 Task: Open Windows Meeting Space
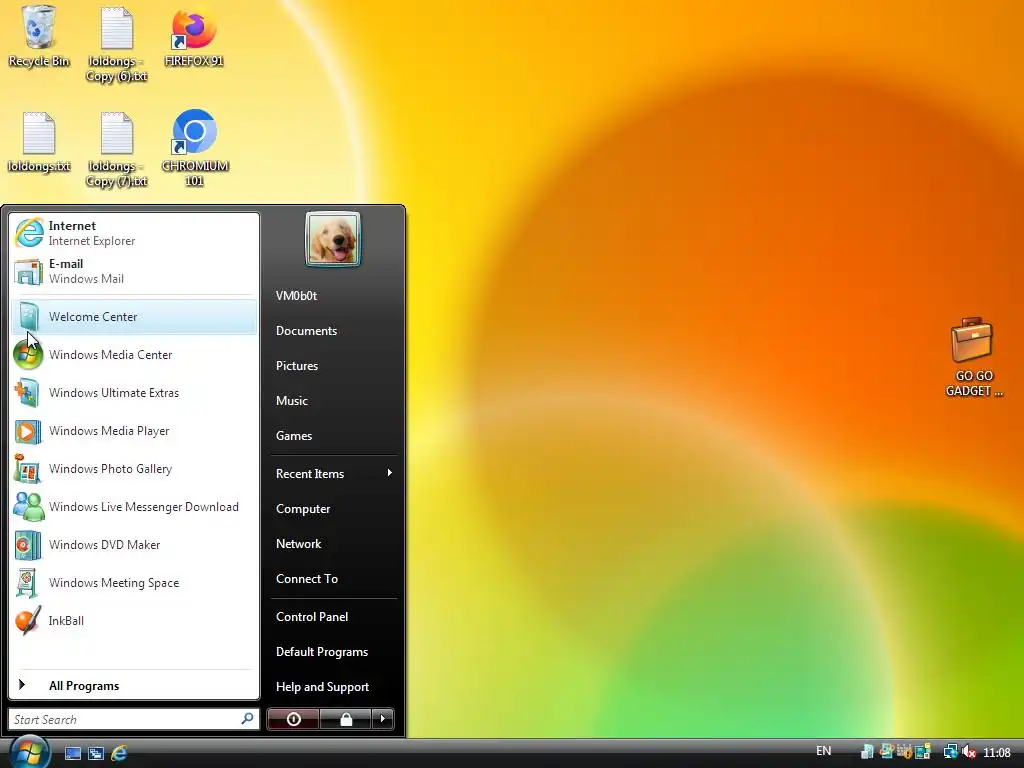(135, 583)
